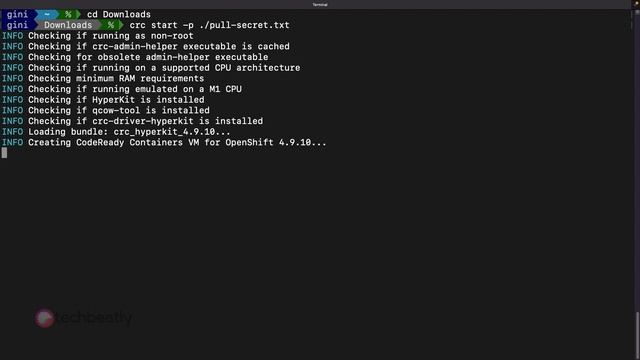Click the 'Loading bundle: crc_hyperkit_4.9.10...' line
Viewport: 640px width, 360px height.
coord(129,132)
